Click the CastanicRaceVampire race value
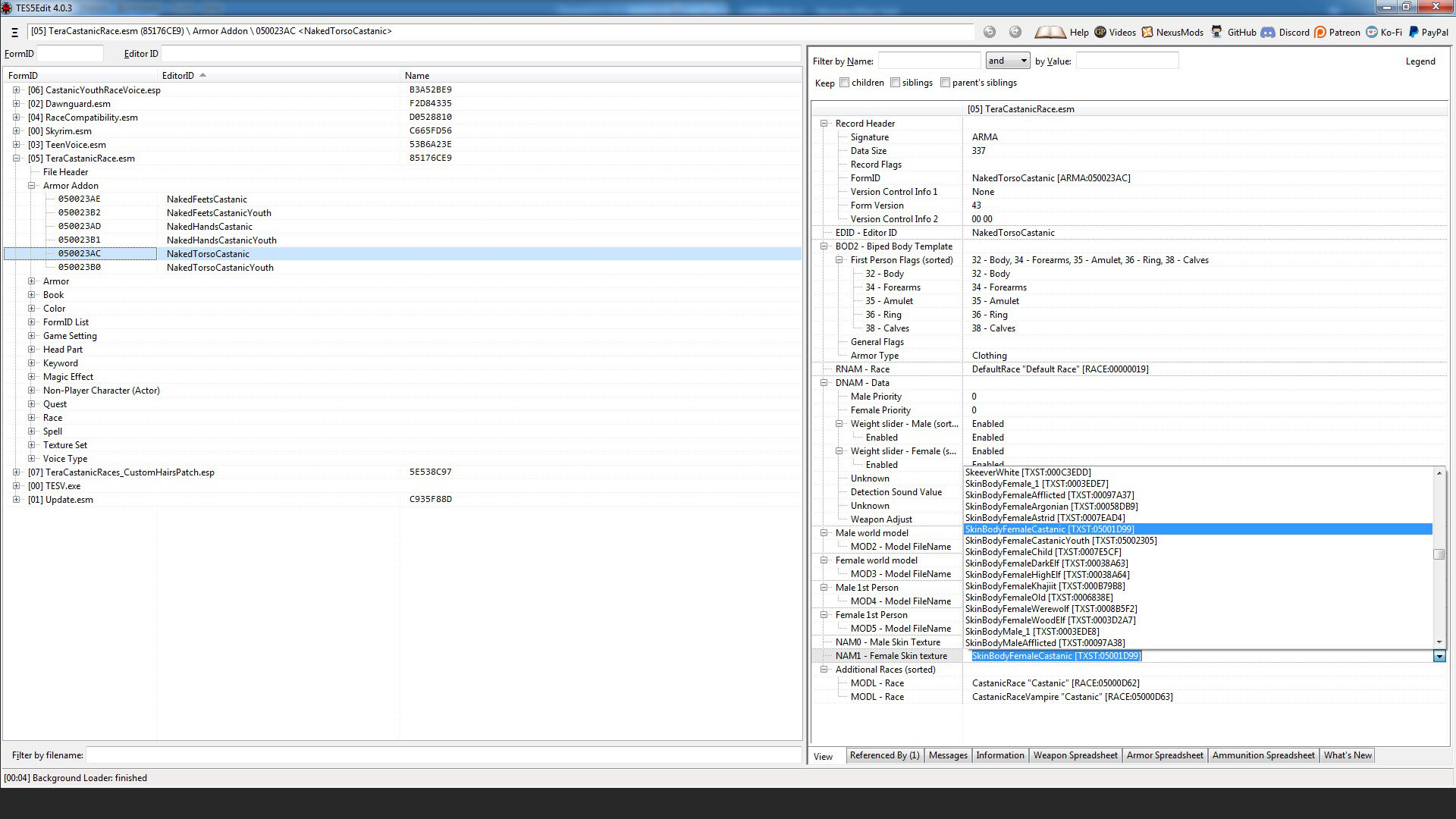 (x=1072, y=697)
